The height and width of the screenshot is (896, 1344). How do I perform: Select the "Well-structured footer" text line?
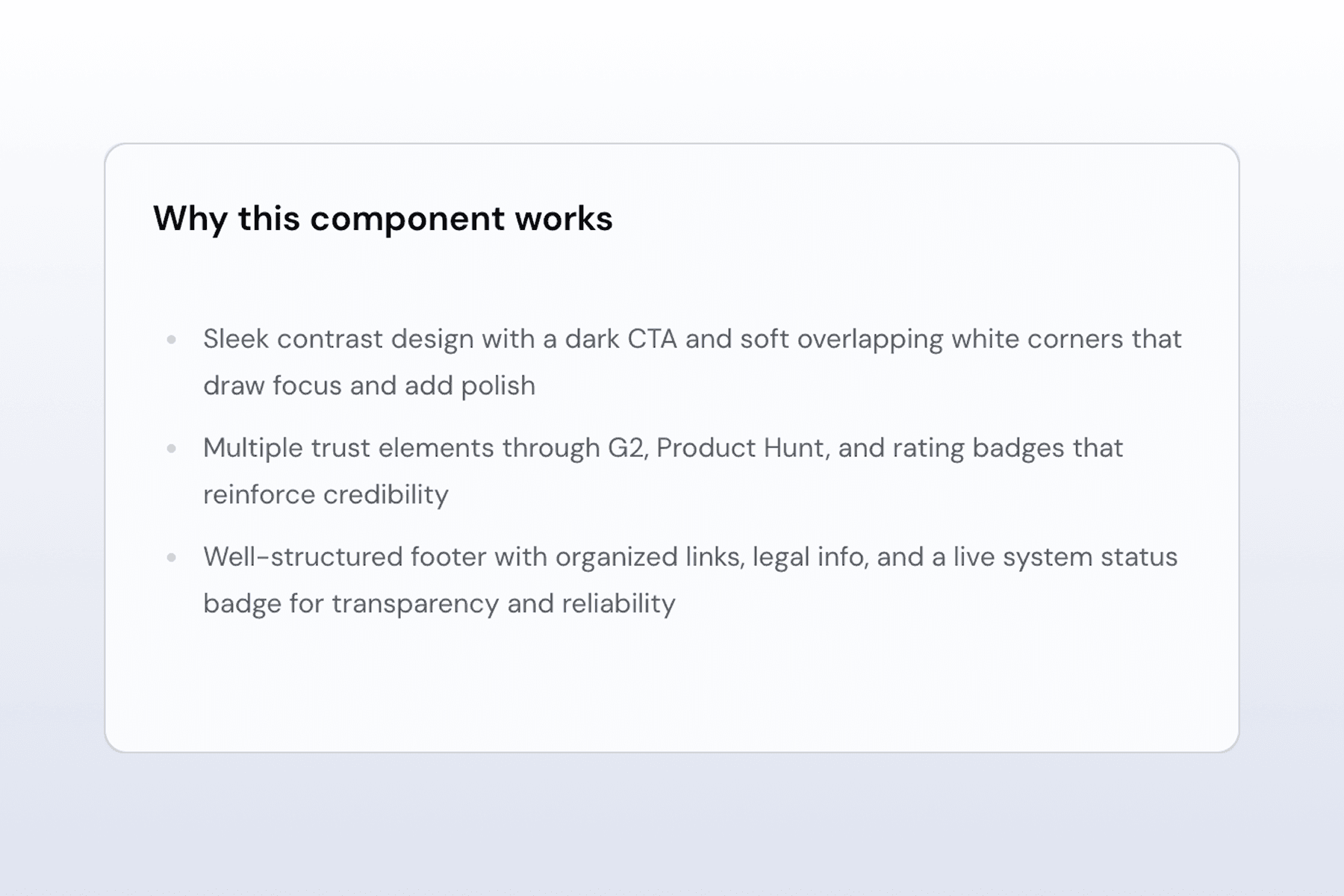click(690, 557)
